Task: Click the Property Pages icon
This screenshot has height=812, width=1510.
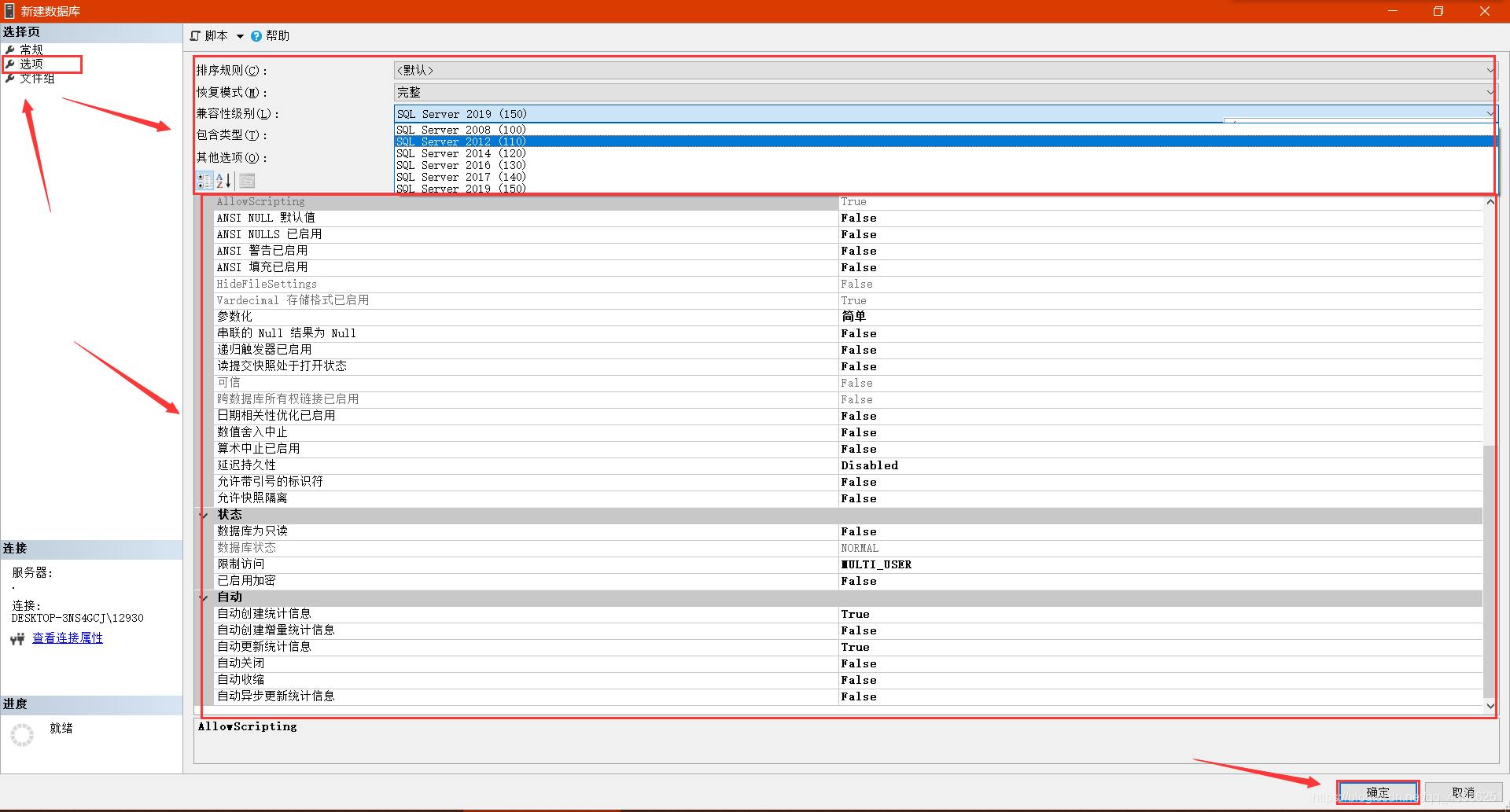Action: [x=247, y=181]
